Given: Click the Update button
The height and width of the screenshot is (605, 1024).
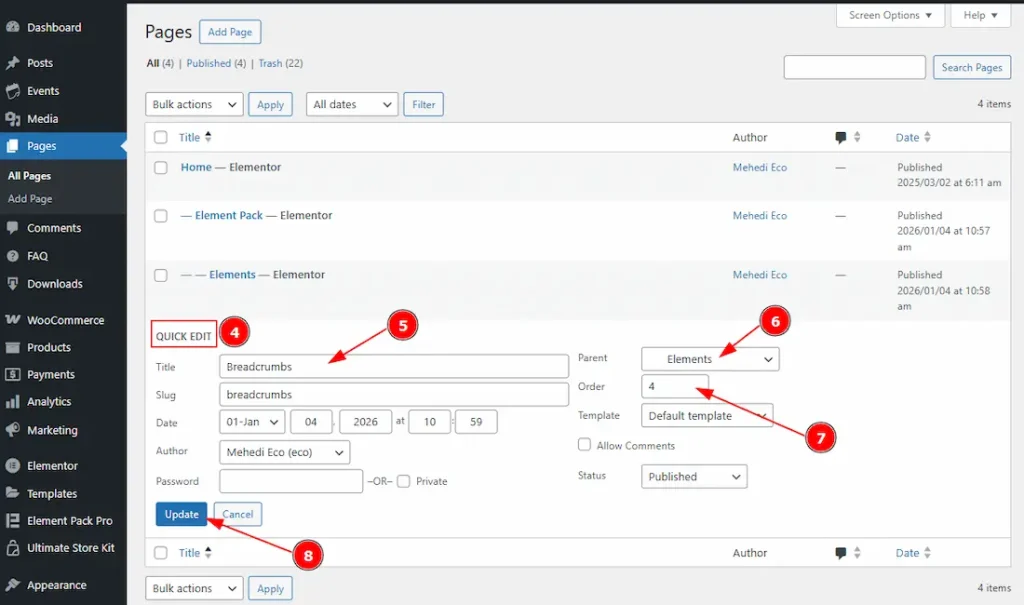Looking at the screenshot, I should point(182,514).
